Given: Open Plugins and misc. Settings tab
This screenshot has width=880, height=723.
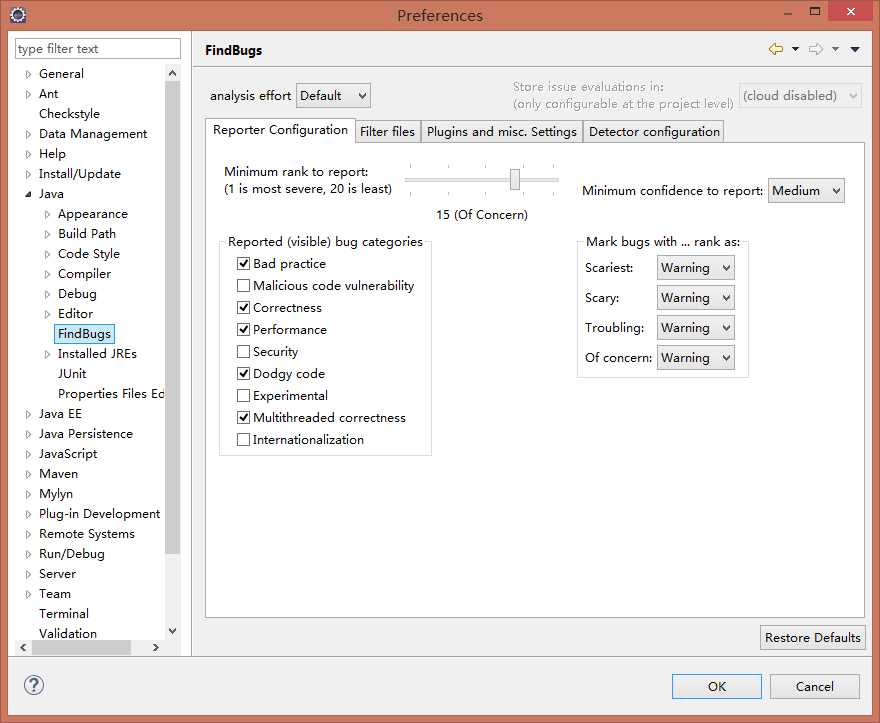Looking at the screenshot, I should click(501, 131).
